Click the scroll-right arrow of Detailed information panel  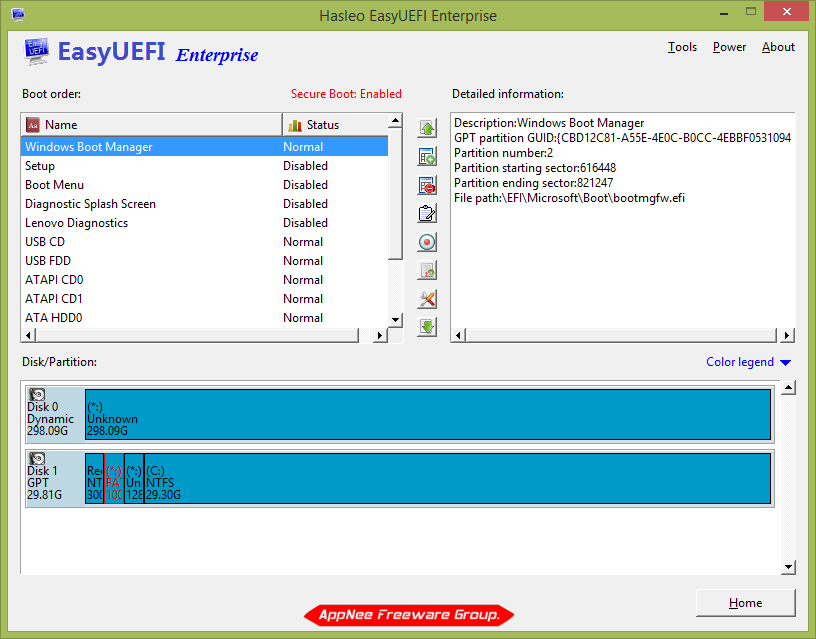click(787, 335)
